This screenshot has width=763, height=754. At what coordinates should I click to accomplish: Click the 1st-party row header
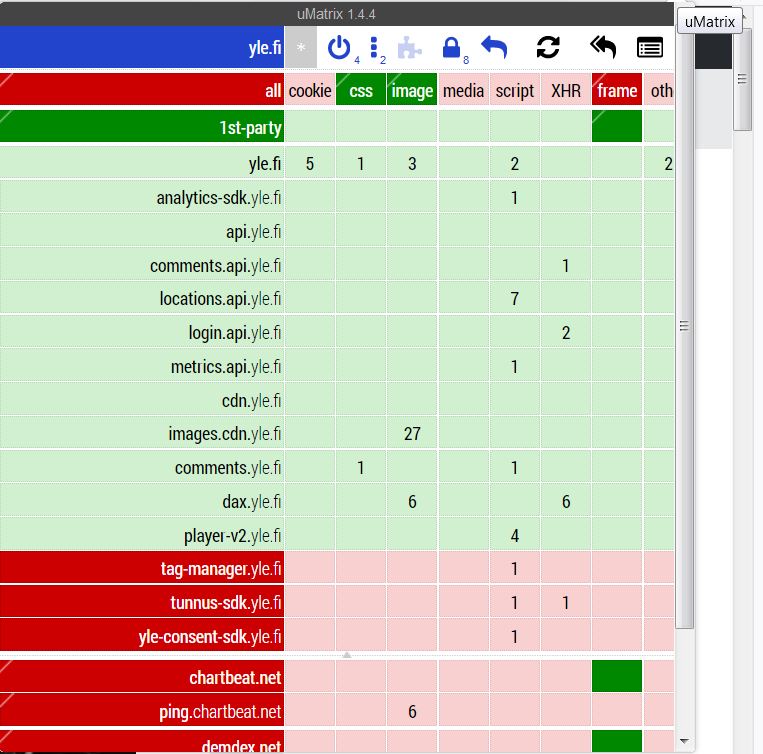[142, 126]
